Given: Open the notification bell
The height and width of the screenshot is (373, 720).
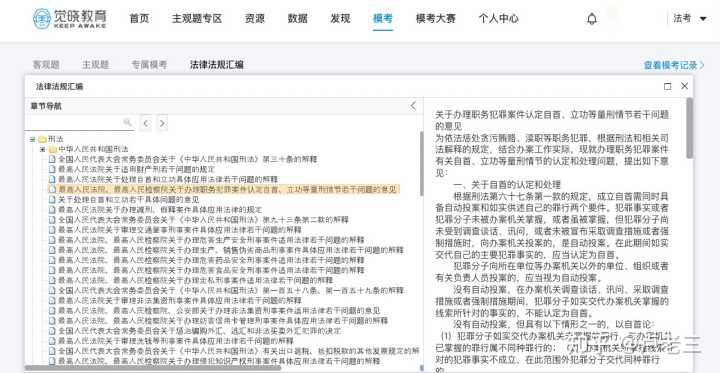Looking at the screenshot, I should [x=592, y=19].
